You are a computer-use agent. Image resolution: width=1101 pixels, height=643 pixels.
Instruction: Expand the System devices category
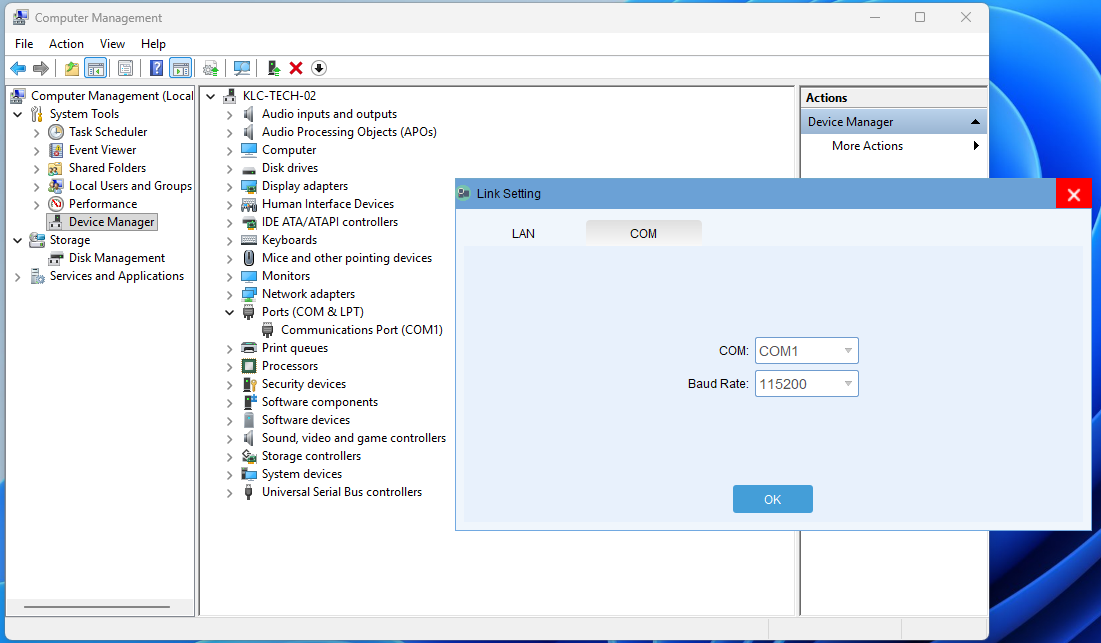coord(230,475)
